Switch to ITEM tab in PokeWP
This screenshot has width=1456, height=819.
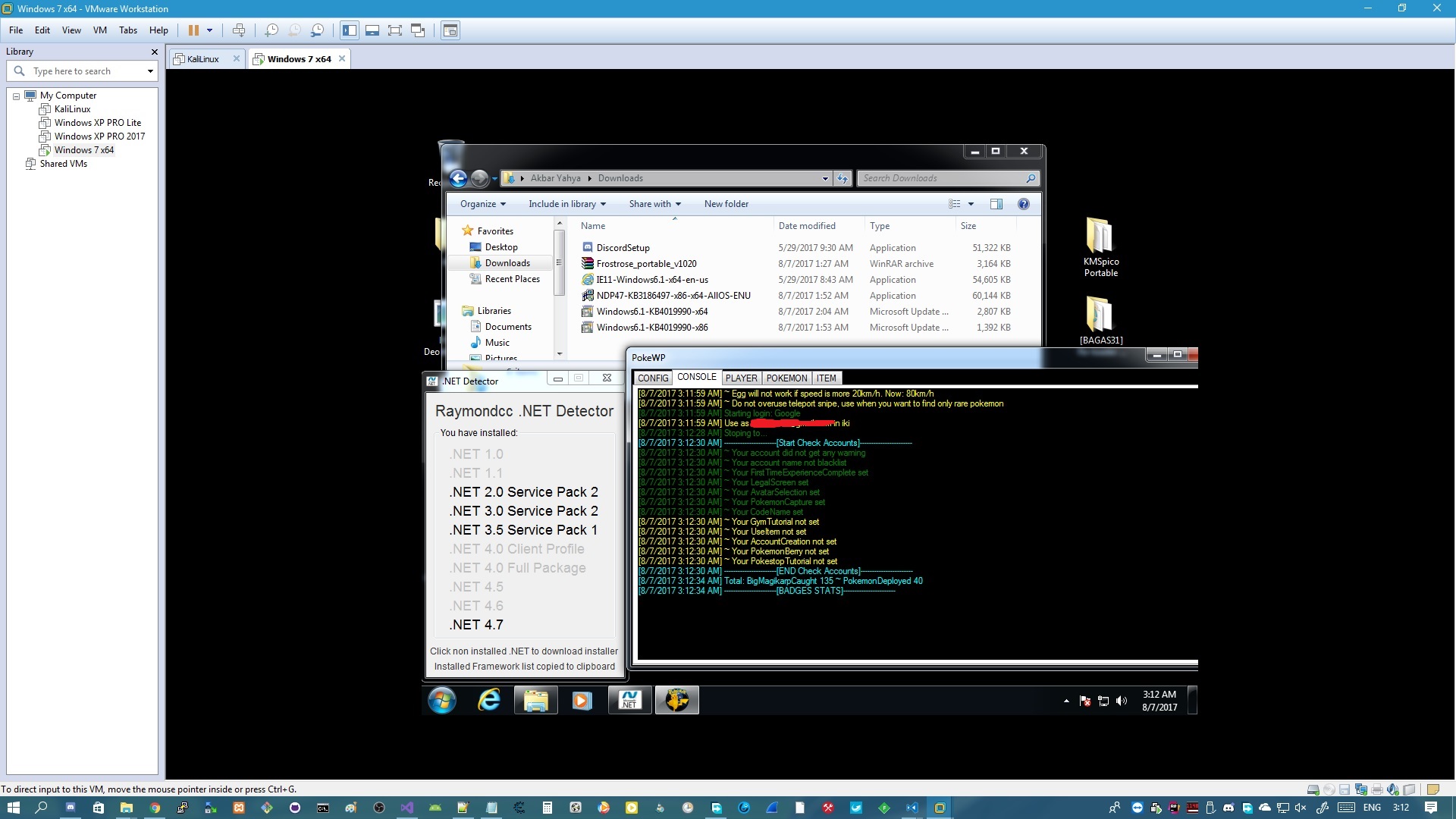(x=826, y=378)
